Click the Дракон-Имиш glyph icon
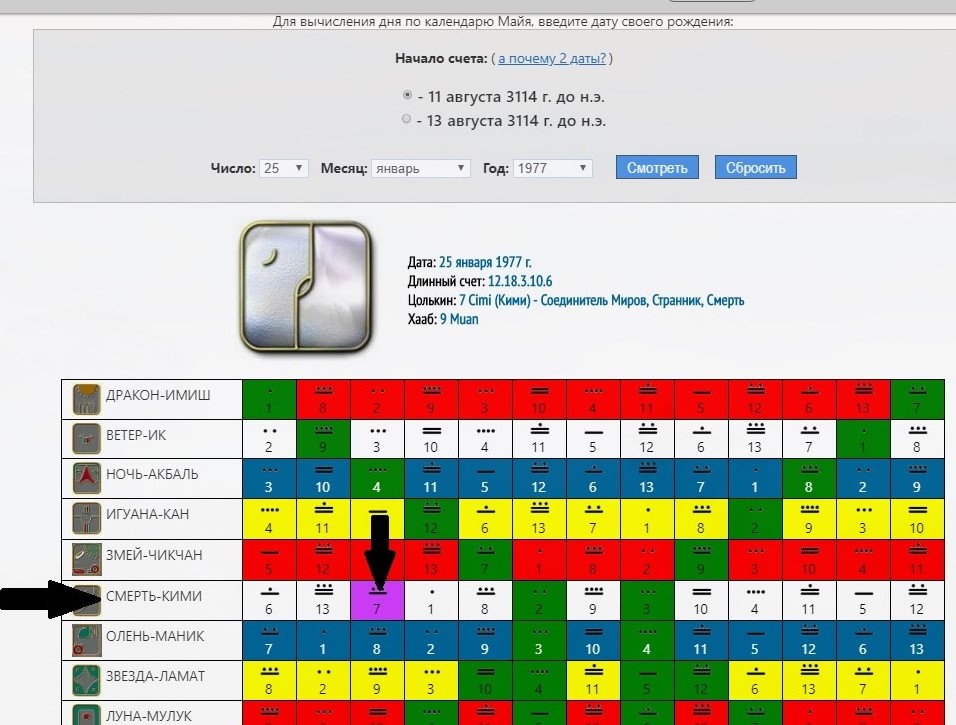The height and width of the screenshot is (725, 956). 87,399
